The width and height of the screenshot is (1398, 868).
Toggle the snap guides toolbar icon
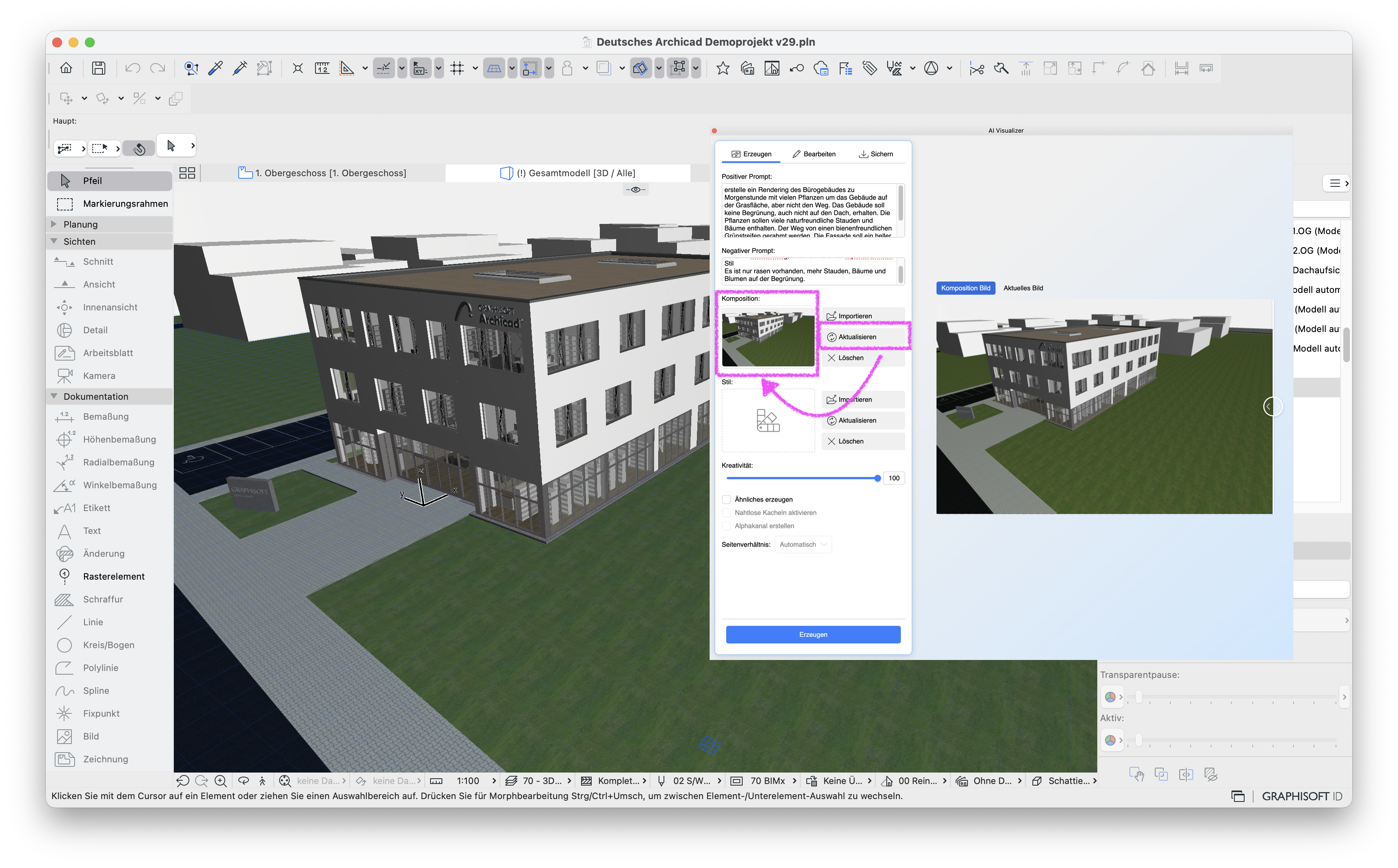tap(383, 68)
